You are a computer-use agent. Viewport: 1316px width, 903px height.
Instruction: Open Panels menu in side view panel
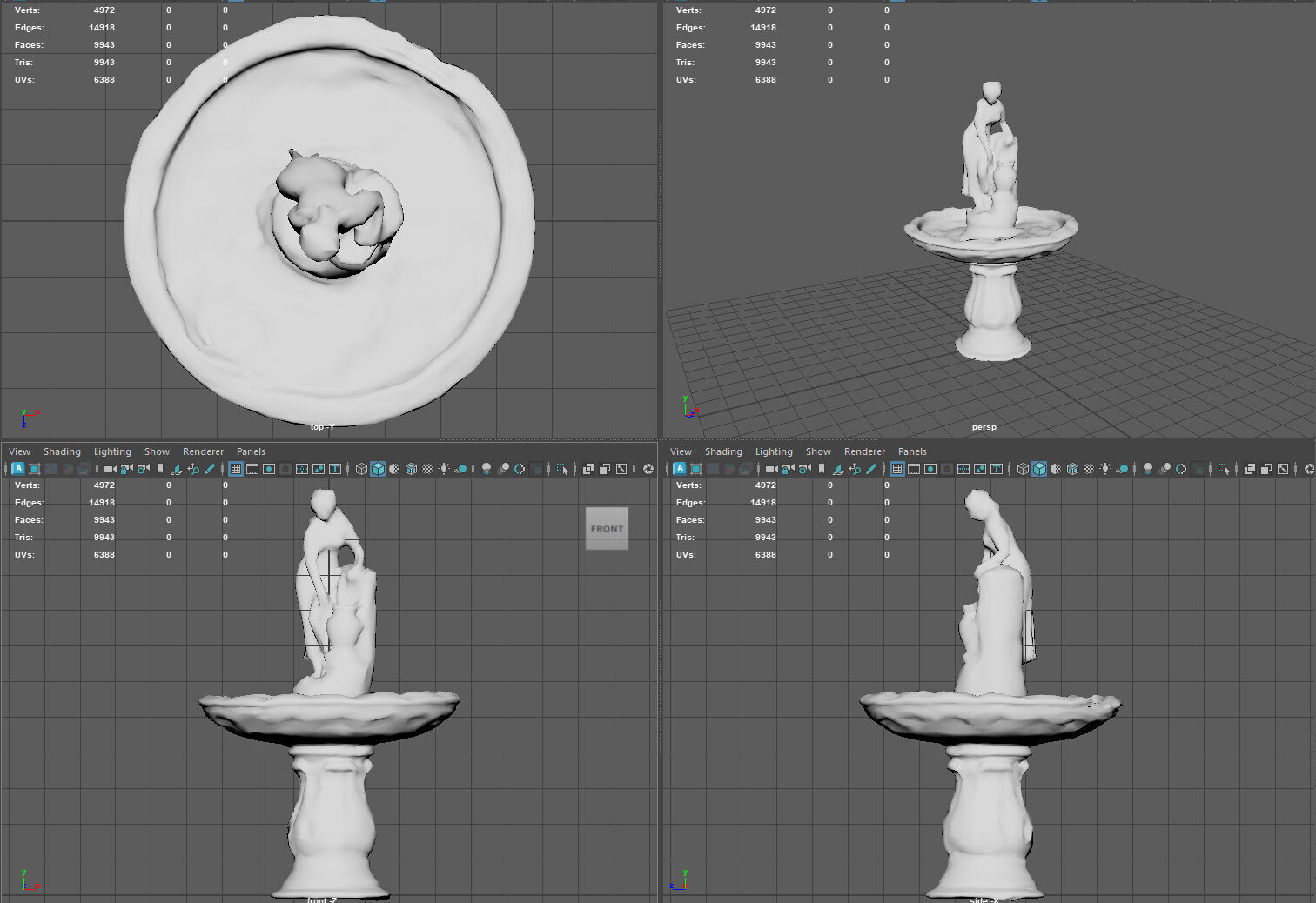[912, 451]
